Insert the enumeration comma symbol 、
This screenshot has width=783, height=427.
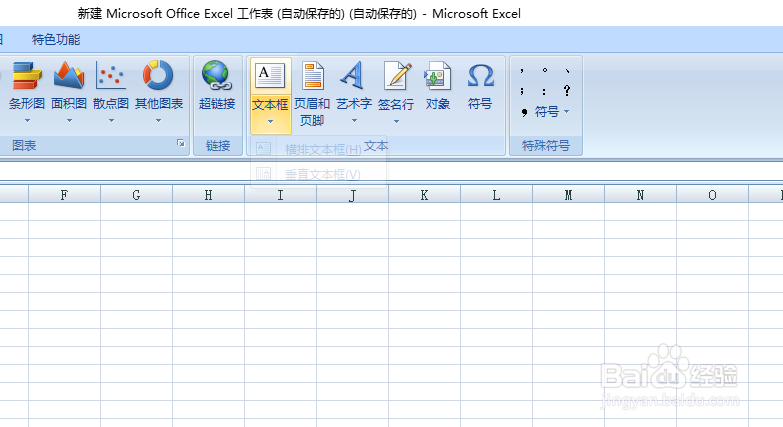pyautogui.click(x=567, y=70)
